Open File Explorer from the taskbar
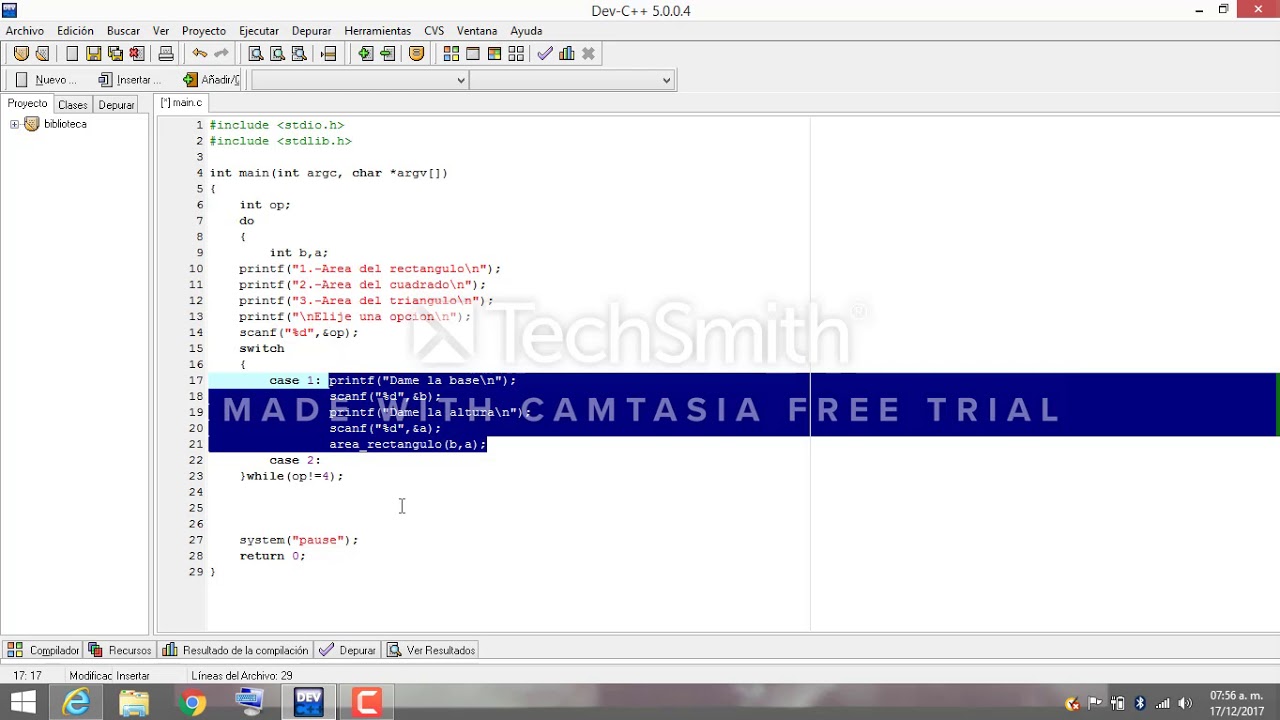This screenshot has height=720, width=1280. click(x=134, y=703)
